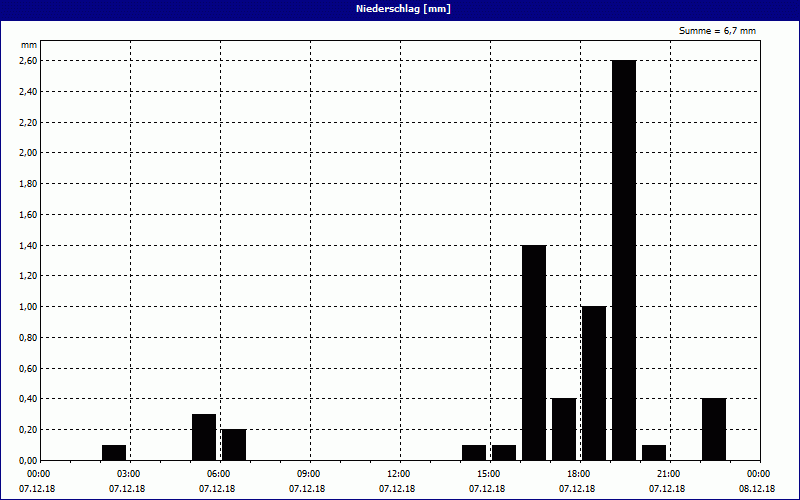The image size is (800, 500).
Task: Select the Summe = 6,7 mm label
Action: click(x=717, y=31)
